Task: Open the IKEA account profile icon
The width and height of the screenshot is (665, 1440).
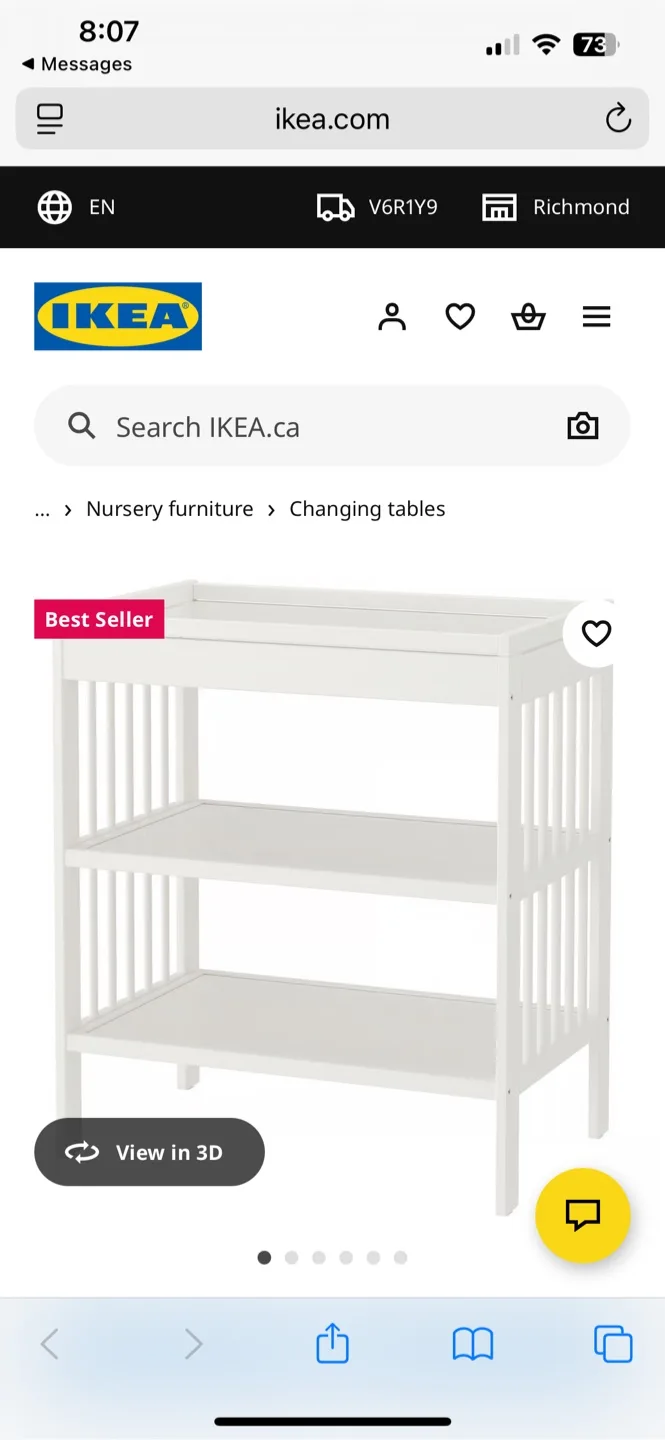Action: [x=392, y=316]
